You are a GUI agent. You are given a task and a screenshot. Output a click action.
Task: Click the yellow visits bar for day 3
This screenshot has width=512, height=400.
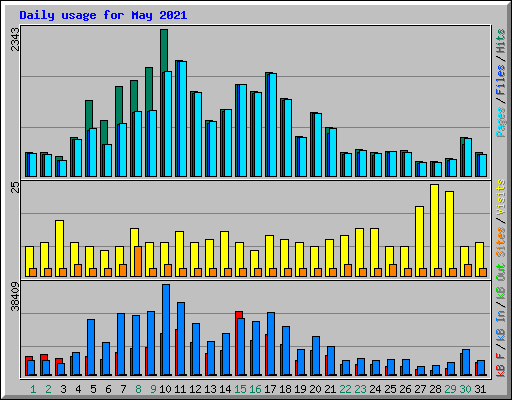pyautogui.click(x=59, y=244)
